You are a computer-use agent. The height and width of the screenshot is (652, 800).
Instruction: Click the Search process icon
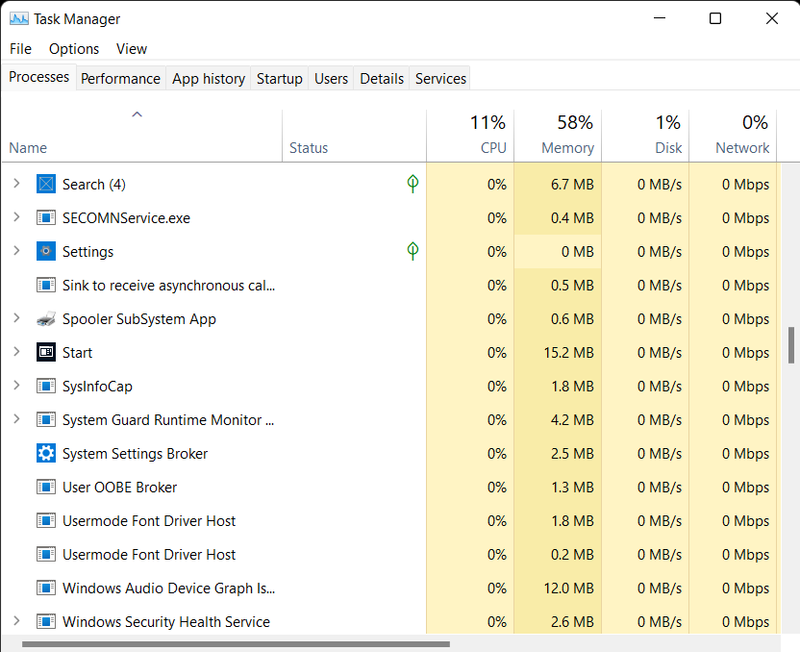click(x=46, y=184)
